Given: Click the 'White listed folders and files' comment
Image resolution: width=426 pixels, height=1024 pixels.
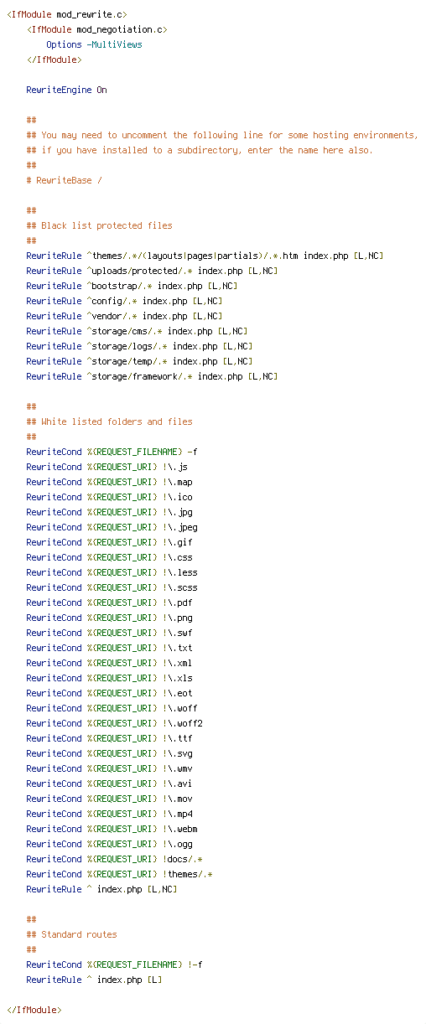Looking at the screenshot, I should pos(109,421).
